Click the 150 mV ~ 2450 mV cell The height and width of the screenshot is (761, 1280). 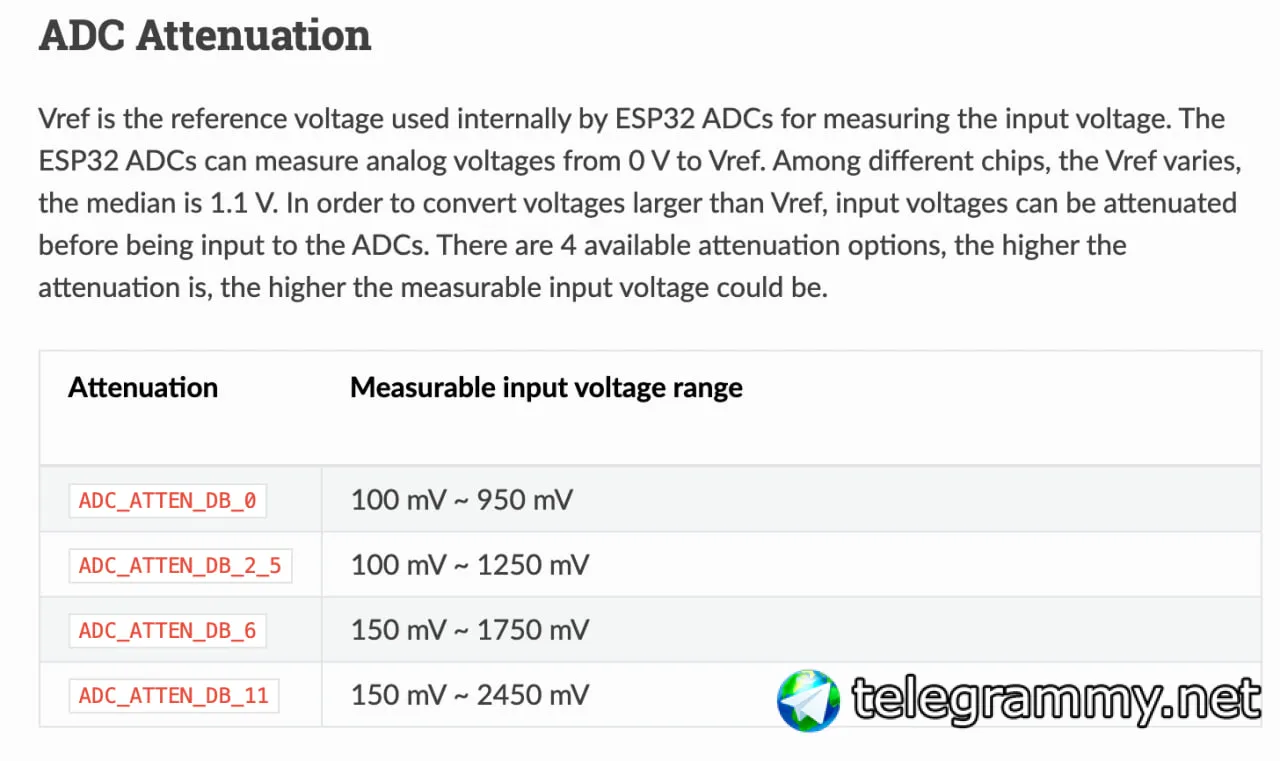[x=470, y=695]
